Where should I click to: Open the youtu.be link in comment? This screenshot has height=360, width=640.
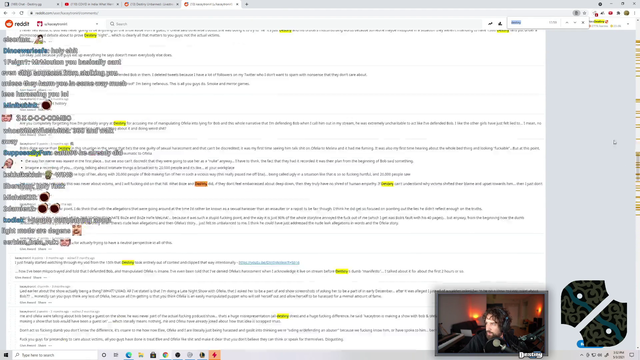coord(269,262)
